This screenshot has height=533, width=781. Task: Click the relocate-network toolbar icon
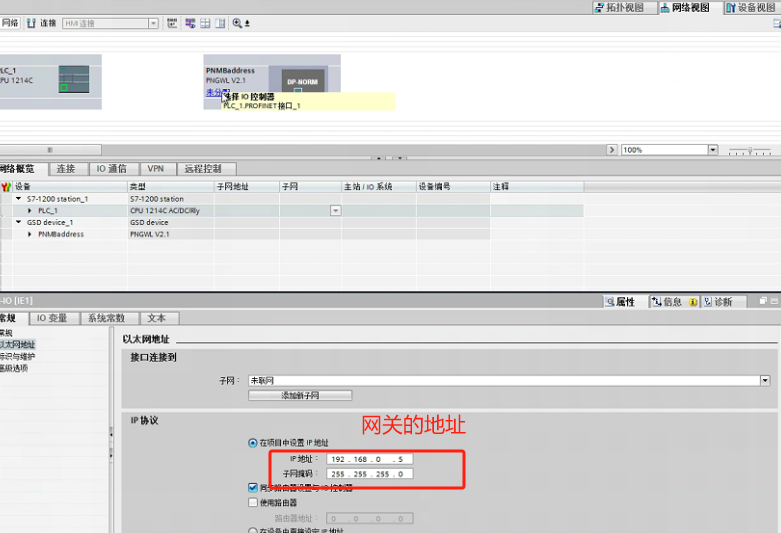point(172,23)
